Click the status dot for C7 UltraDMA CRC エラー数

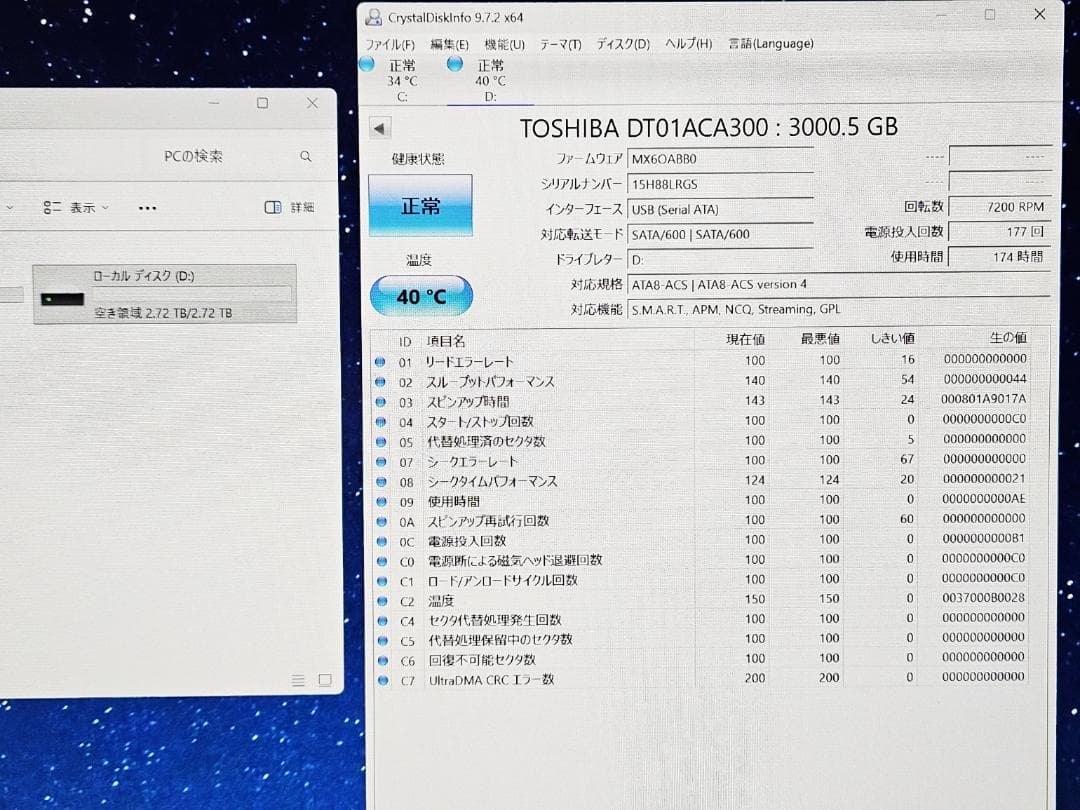pos(383,681)
